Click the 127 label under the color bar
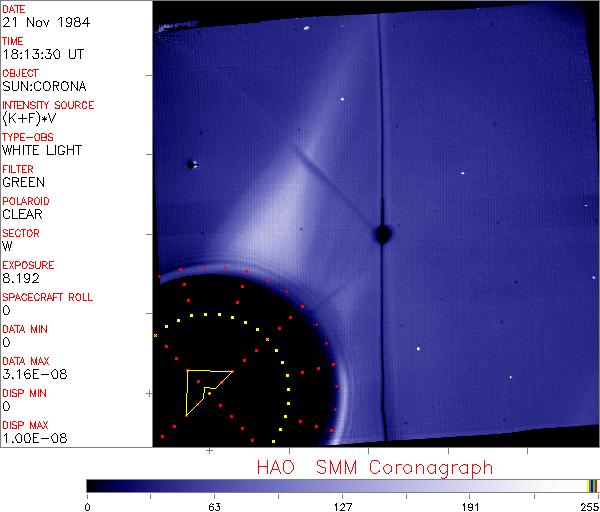The width and height of the screenshot is (600, 512). pyautogui.click(x=343, y=507)
